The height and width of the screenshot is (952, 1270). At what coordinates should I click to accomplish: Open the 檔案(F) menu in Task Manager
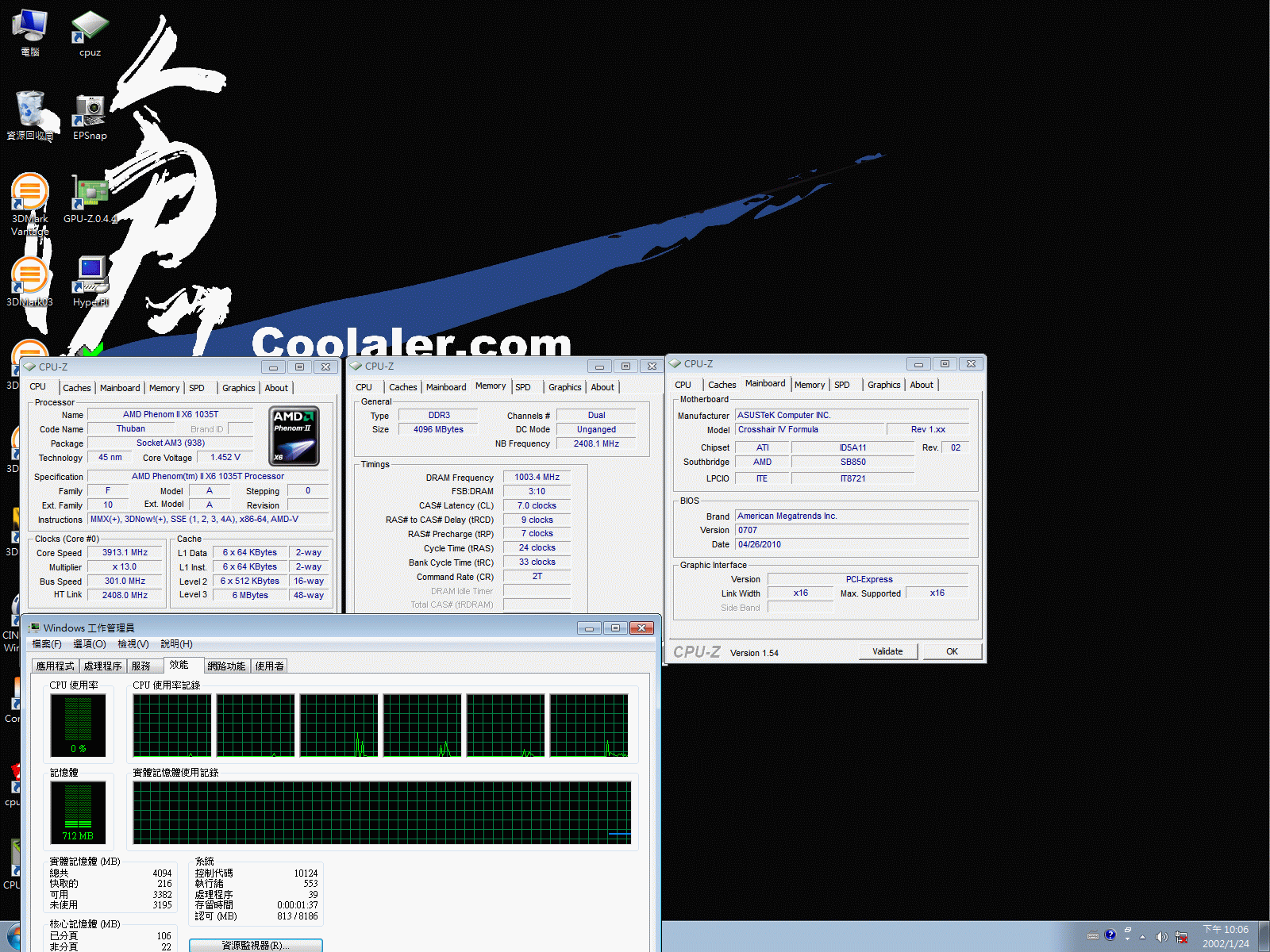tap(47, 644)
